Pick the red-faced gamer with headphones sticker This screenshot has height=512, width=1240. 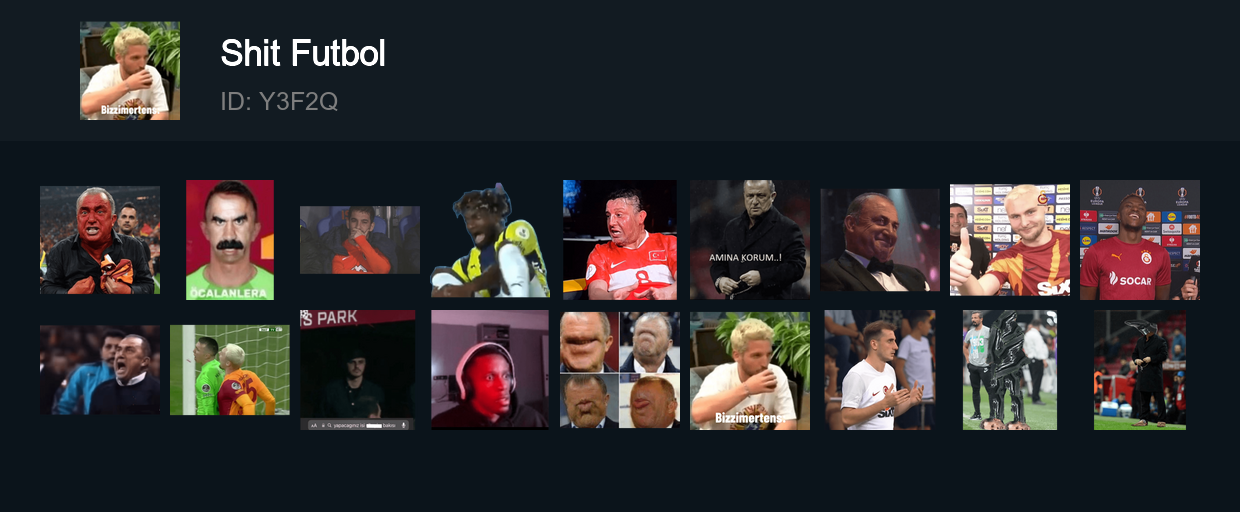[490, 370]
